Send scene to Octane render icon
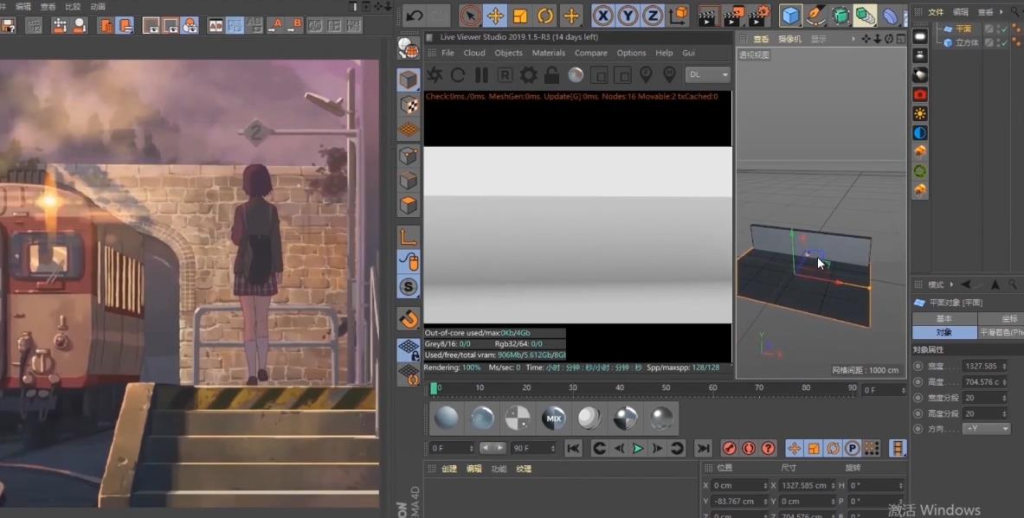 point(434,75)
